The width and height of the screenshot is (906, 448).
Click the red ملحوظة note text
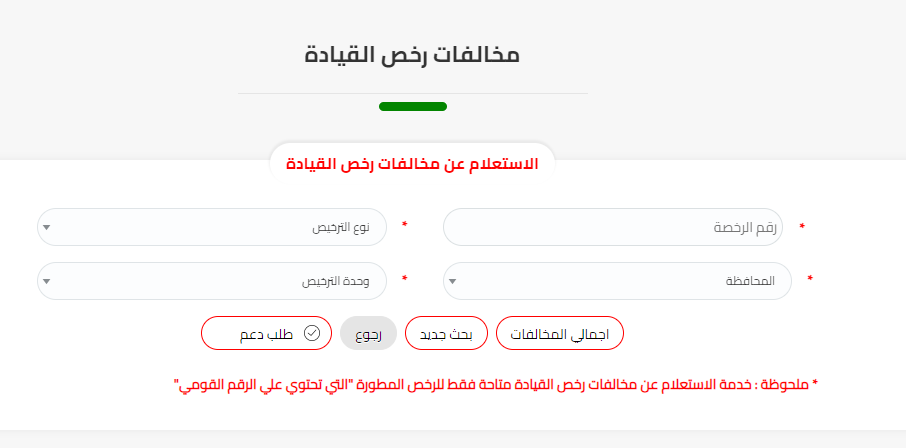496,384
